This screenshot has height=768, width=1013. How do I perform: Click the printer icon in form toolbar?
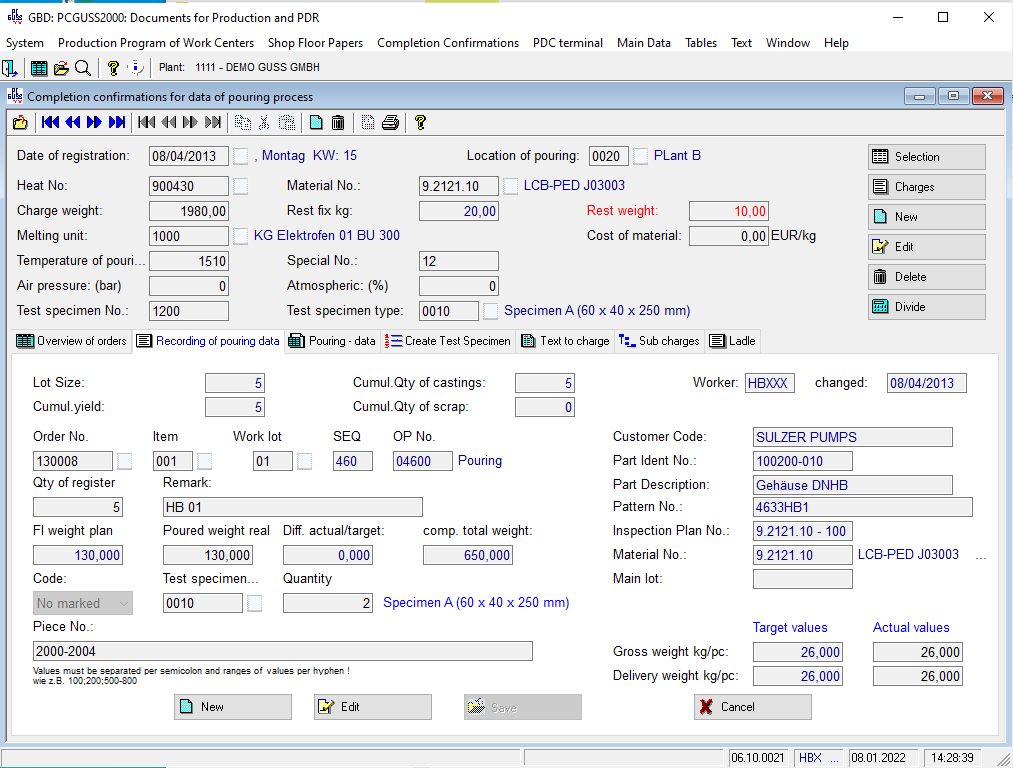[390, 123]
